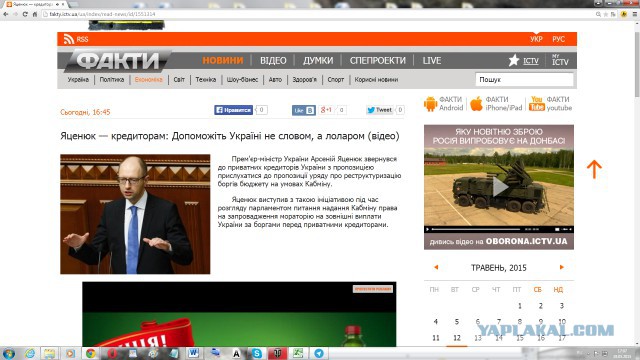Open the Корисні новини subcategory
Image resolution: width=640 pixels, height=360 pixels.
[376, 80]
